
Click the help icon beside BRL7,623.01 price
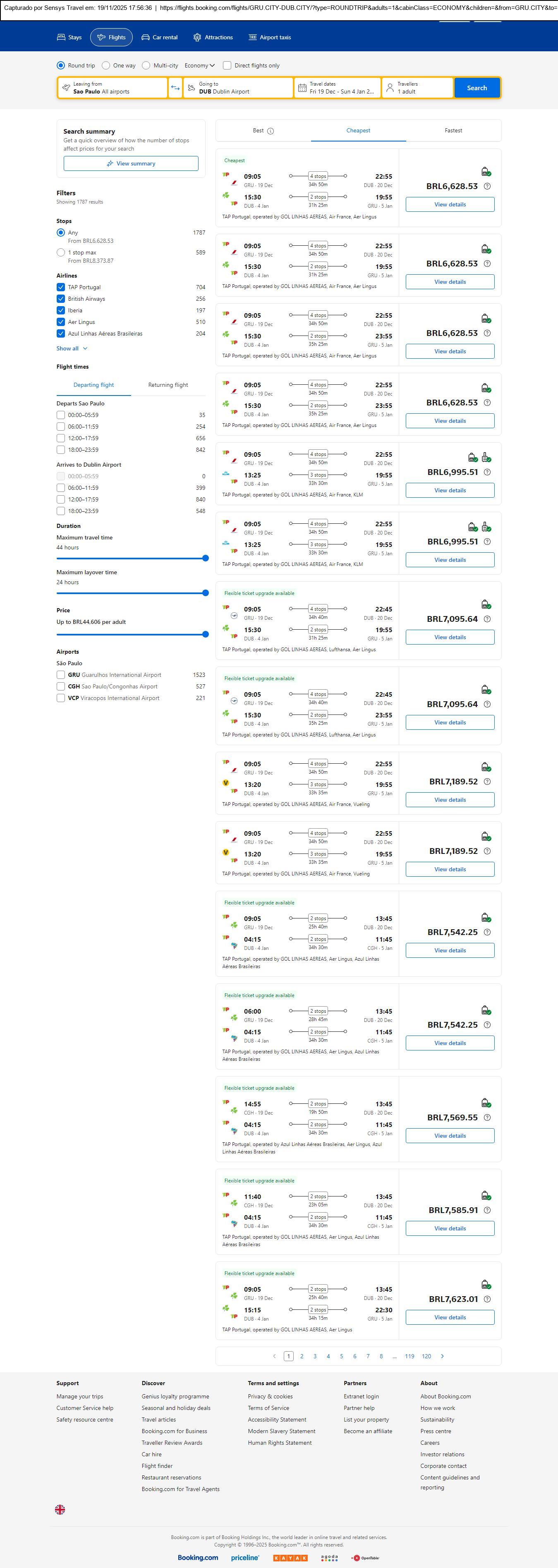point(487,1299)
